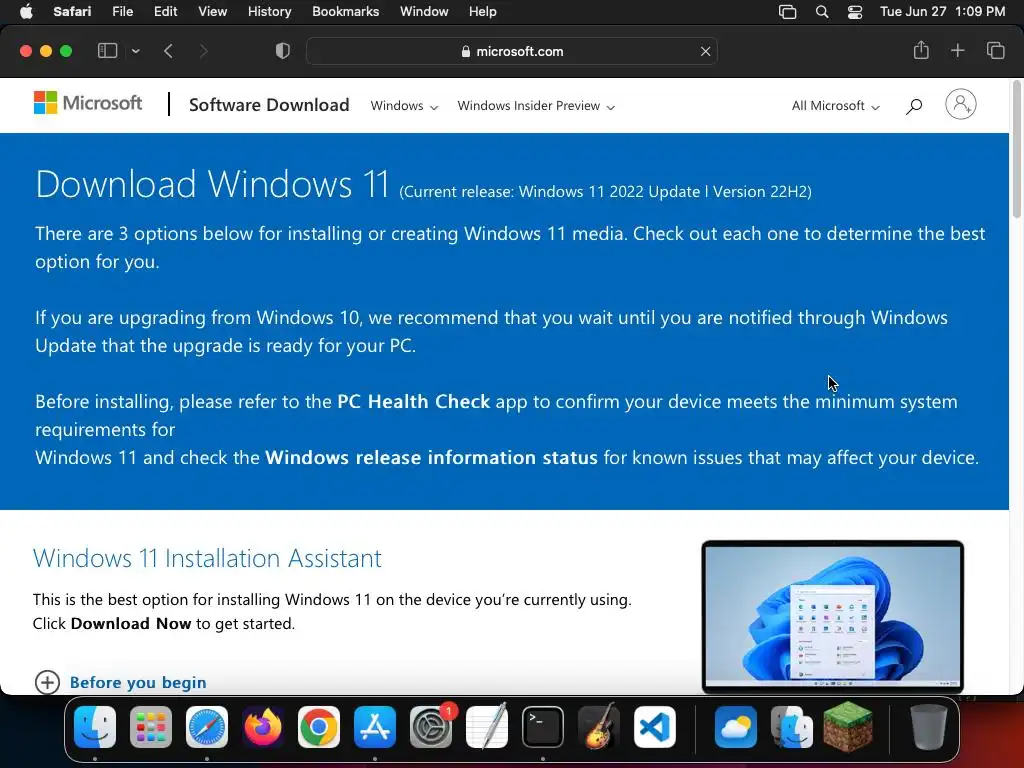Open the PC Health Check link
This screenshot has height=768, width=1024.
413,401
